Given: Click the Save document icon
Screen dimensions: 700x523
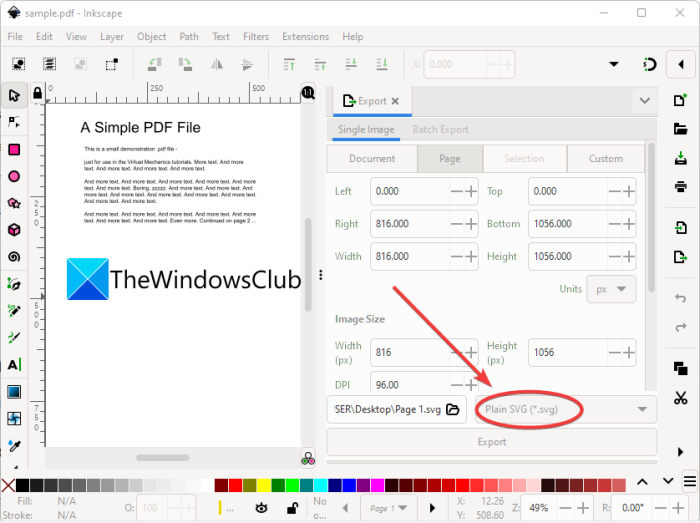Looking at the screenshot, I should pos(680,158).
